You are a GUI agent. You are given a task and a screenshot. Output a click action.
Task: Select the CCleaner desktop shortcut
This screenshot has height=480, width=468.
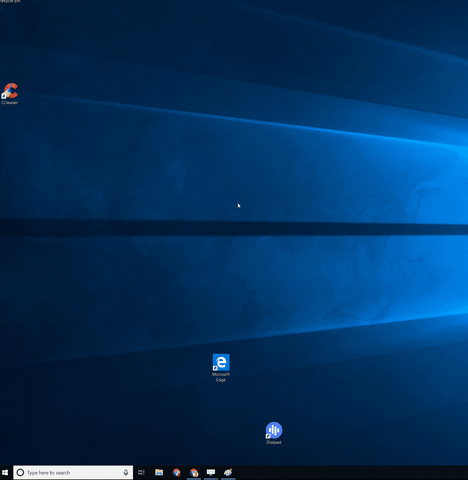10,93
